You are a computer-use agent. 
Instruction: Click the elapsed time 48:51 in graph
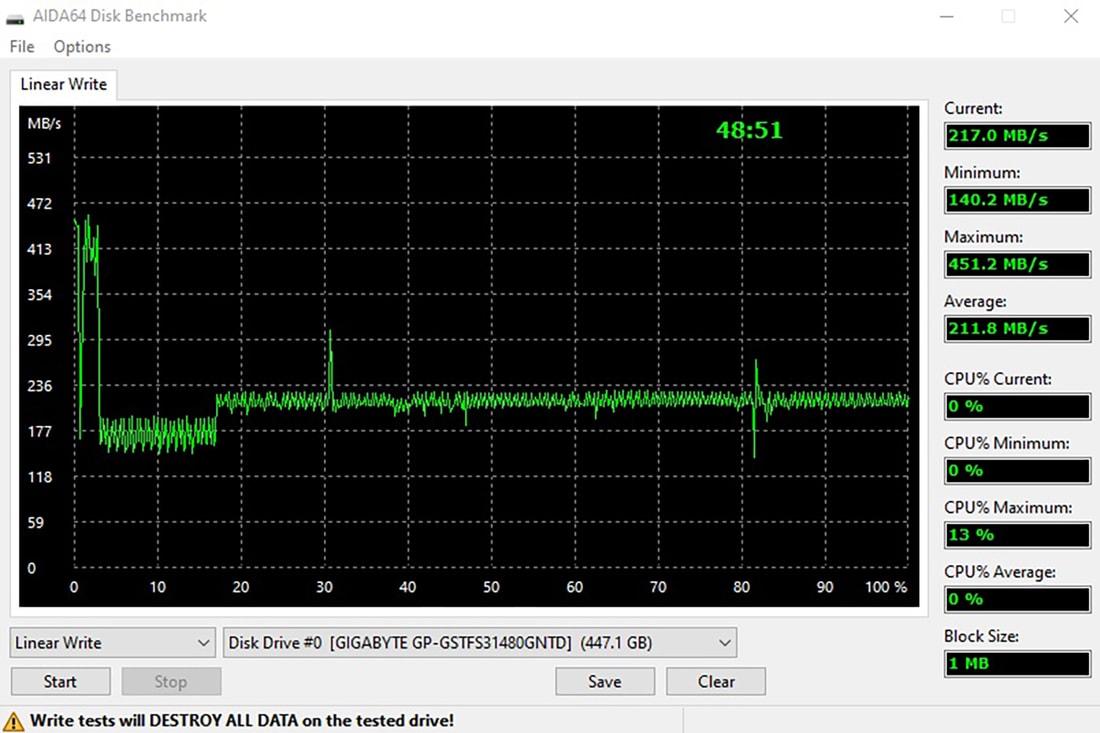(749, 130)
